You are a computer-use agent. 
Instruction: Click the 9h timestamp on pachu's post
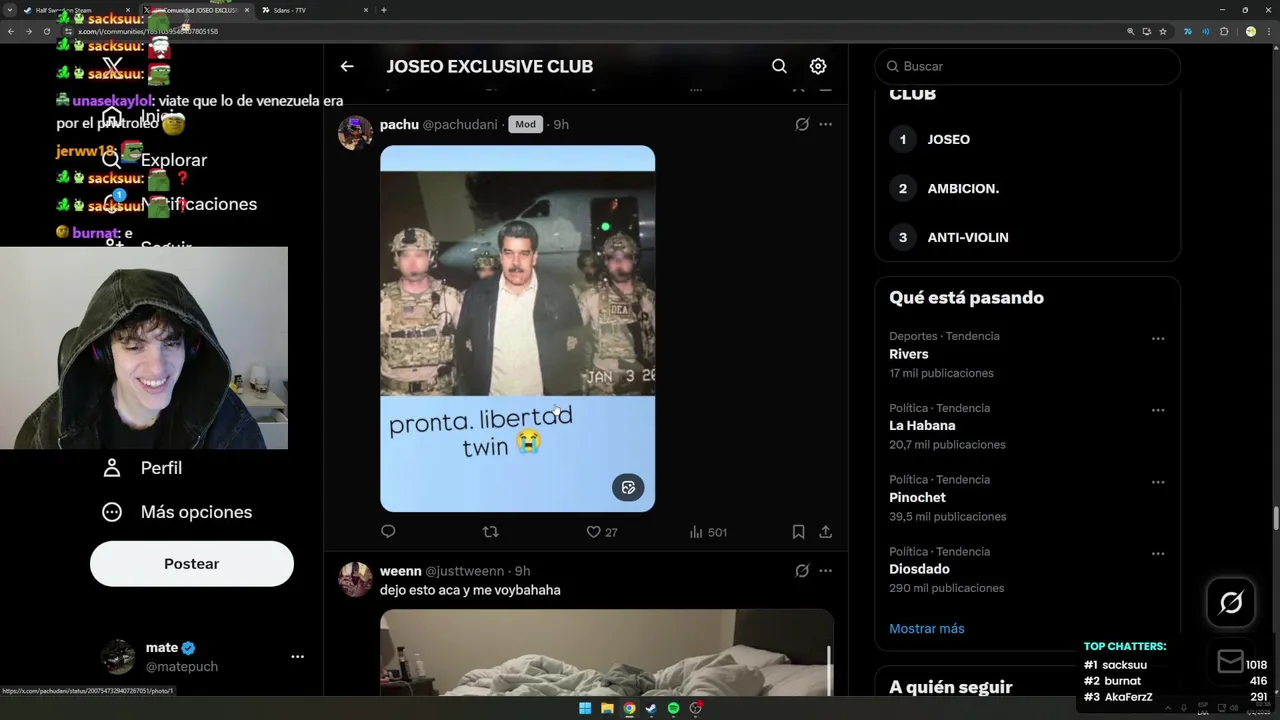561,124
